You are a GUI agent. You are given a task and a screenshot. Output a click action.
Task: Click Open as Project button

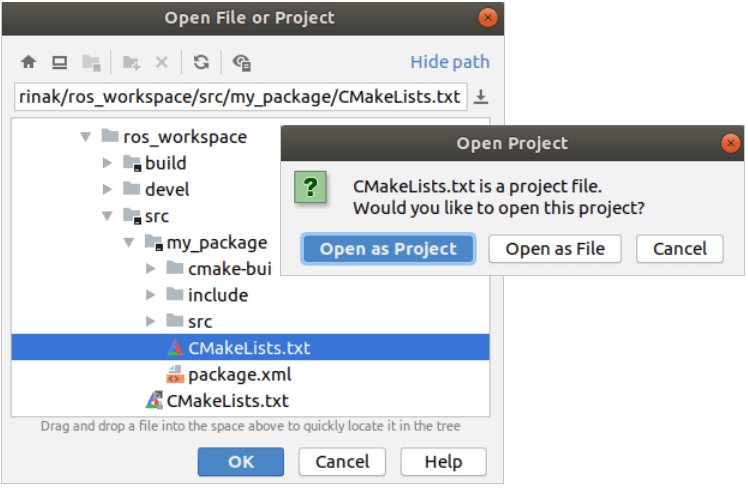pyautogui.click(x=388, y=249)
